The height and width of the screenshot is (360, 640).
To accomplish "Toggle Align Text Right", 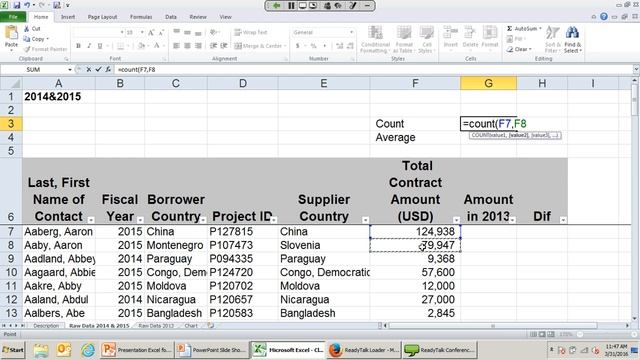I will pos(198,46).
